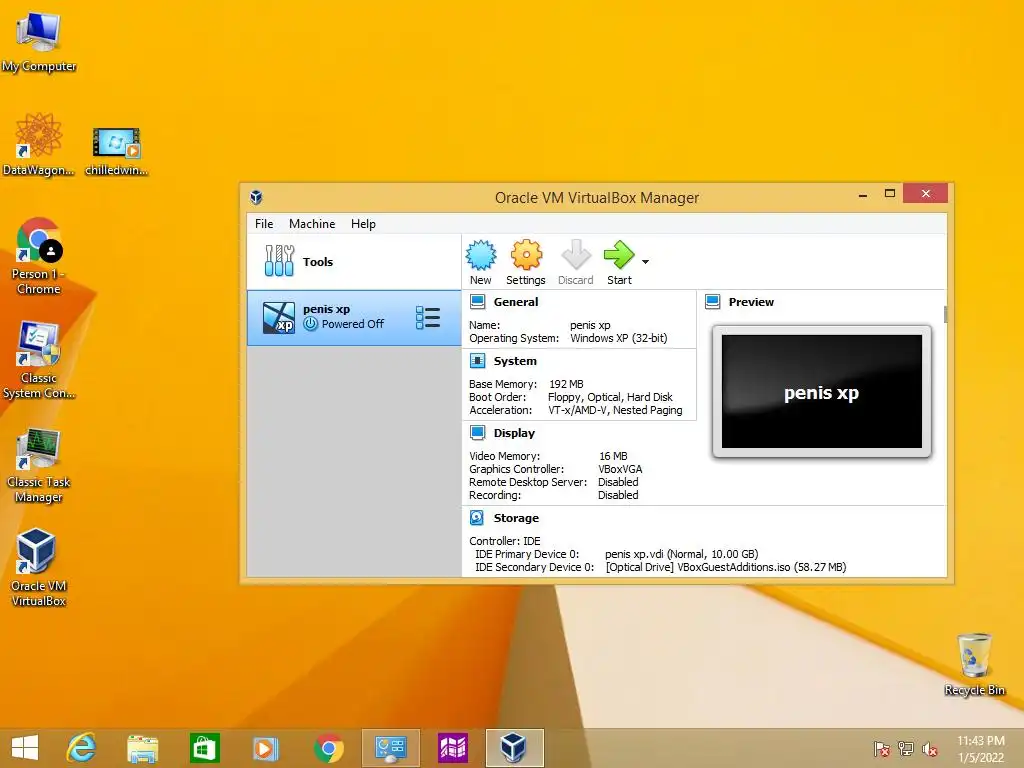Image resolution: width=1024 pixels, height=768 pixels.
Task: Click the VM name value in General
Action: (590, 325)
